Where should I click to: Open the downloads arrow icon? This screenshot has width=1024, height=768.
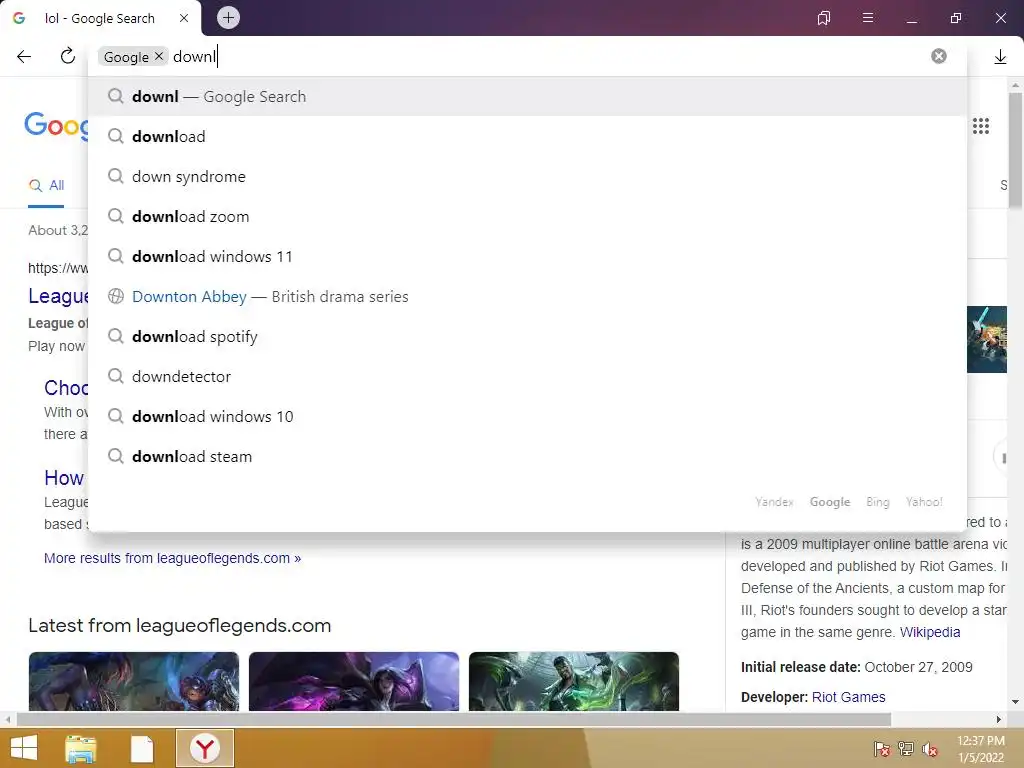(1000, 57)
